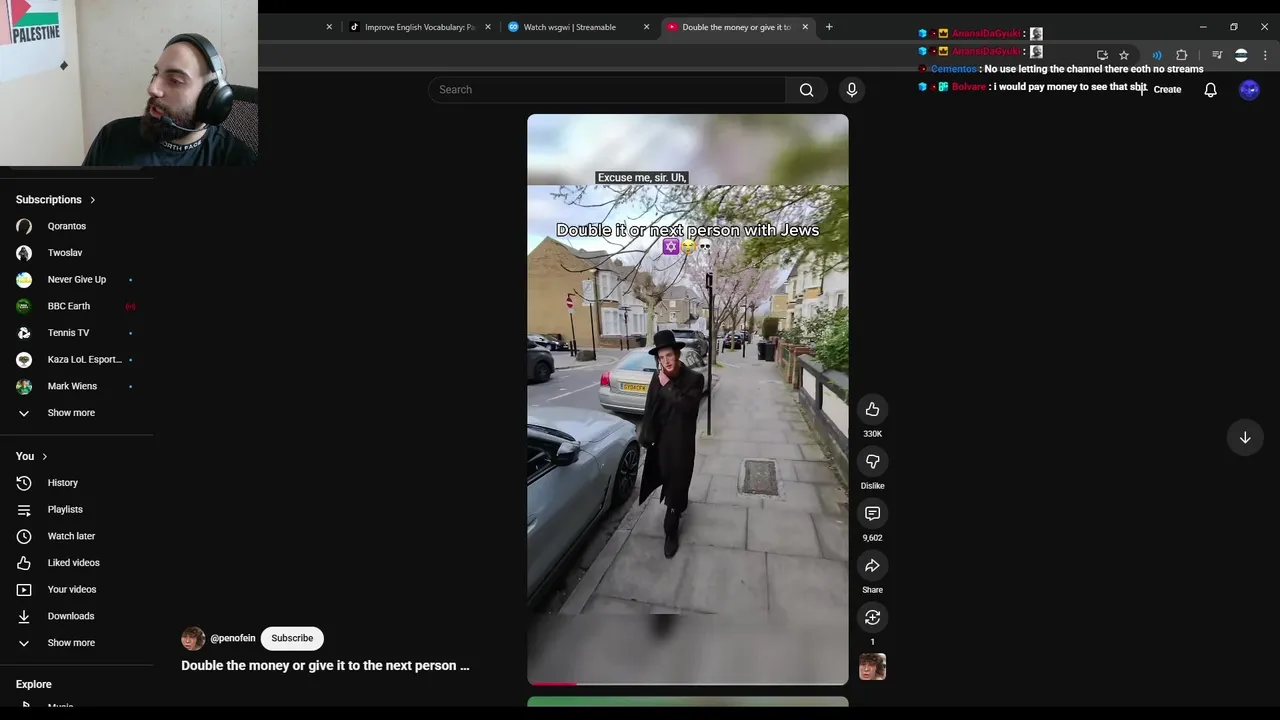Close the Double the money tab

click(x=805, y=27)
